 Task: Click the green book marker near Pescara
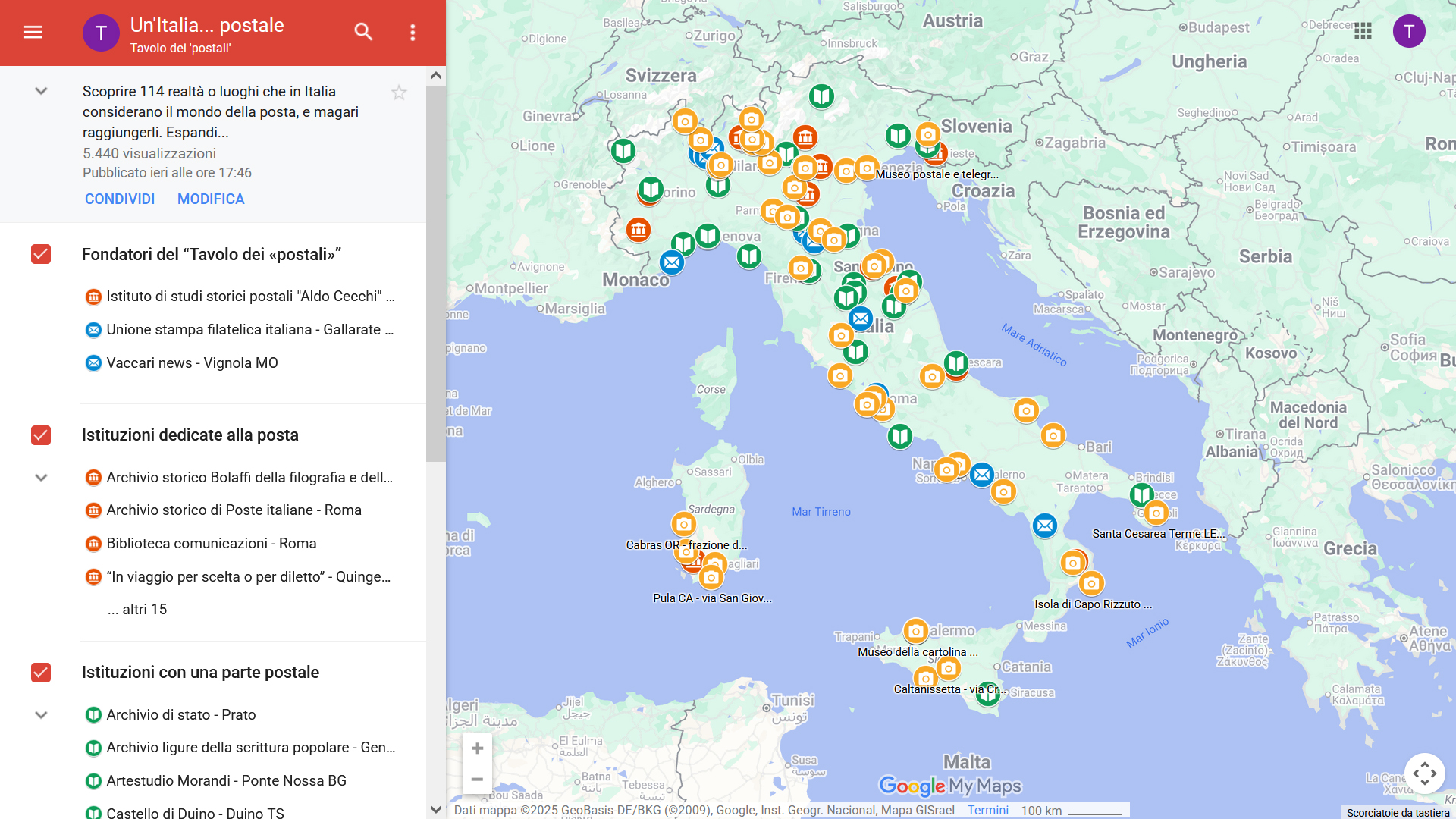click(956, 363)
